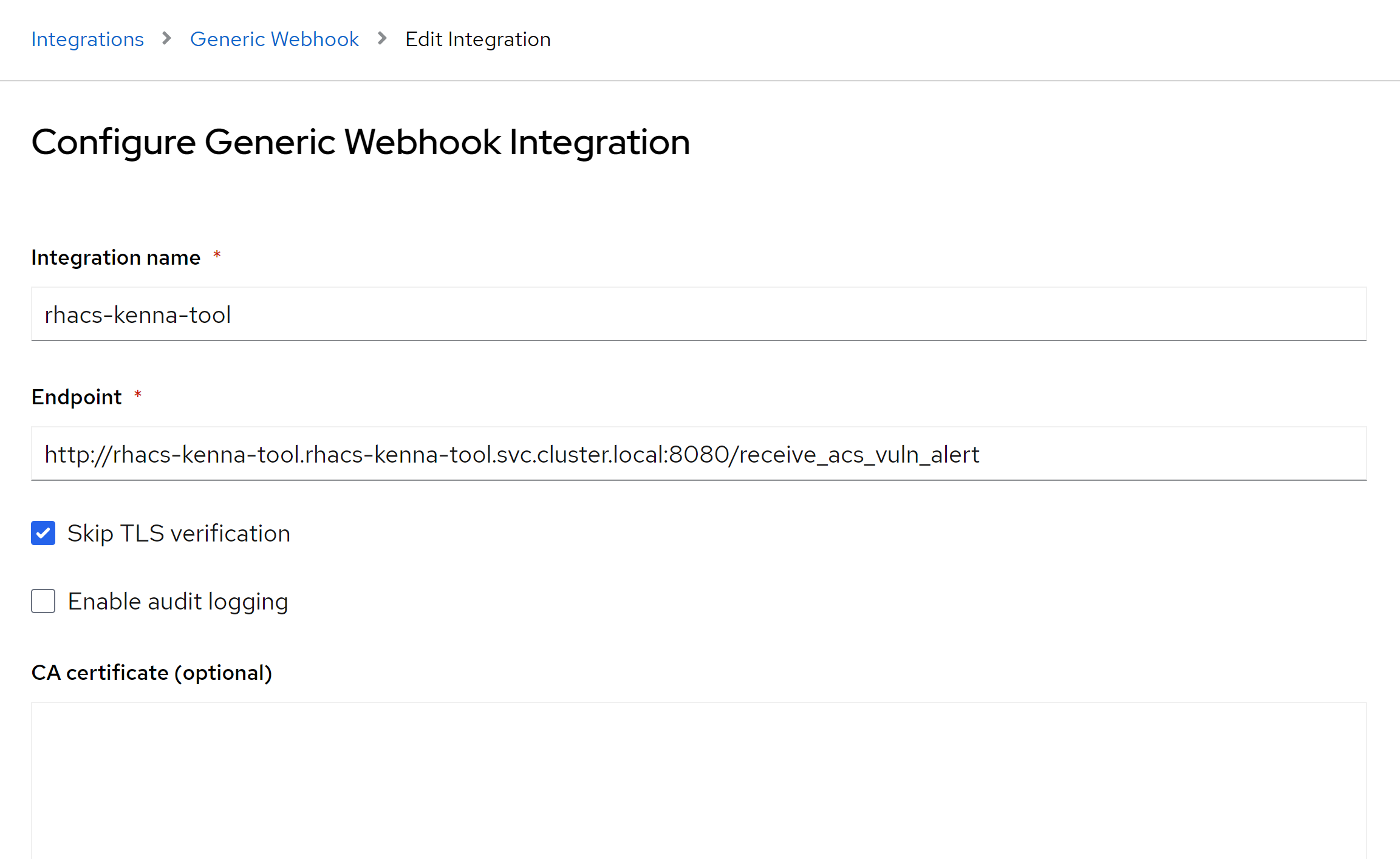Click the receive_acs_vuln_alert portion of endpoint URL
Viewport: 1400px width, 859px height.
(859, 455)
